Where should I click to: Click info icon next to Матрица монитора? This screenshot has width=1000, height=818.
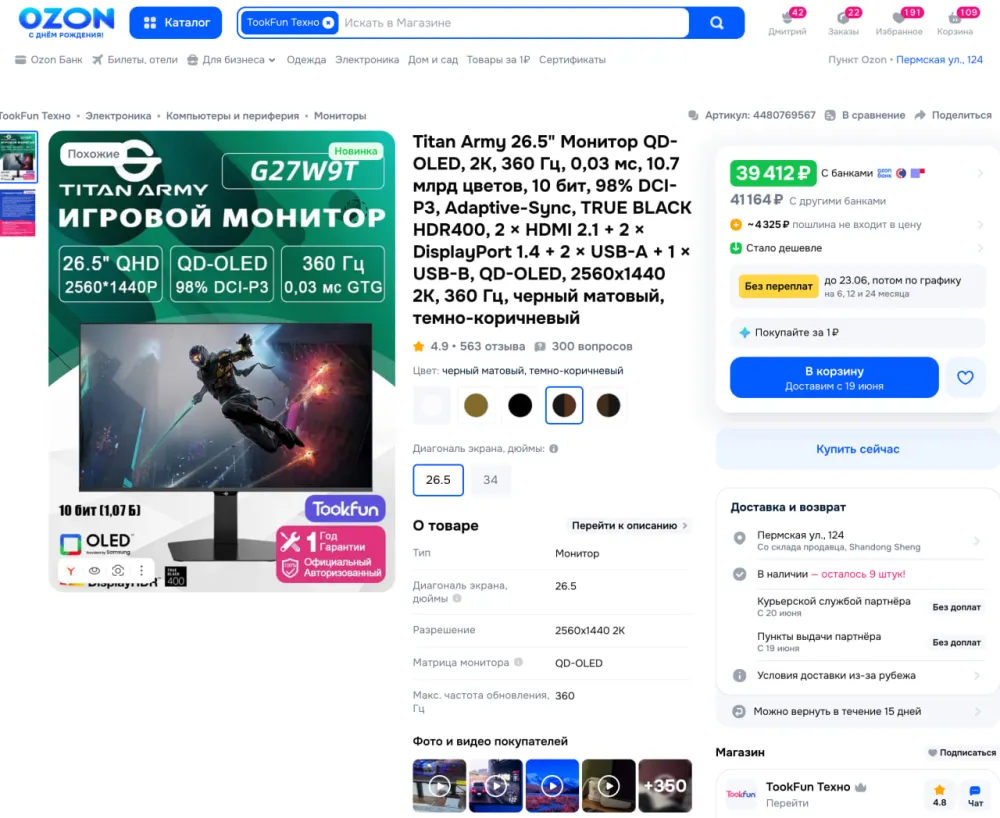point(518,662)
